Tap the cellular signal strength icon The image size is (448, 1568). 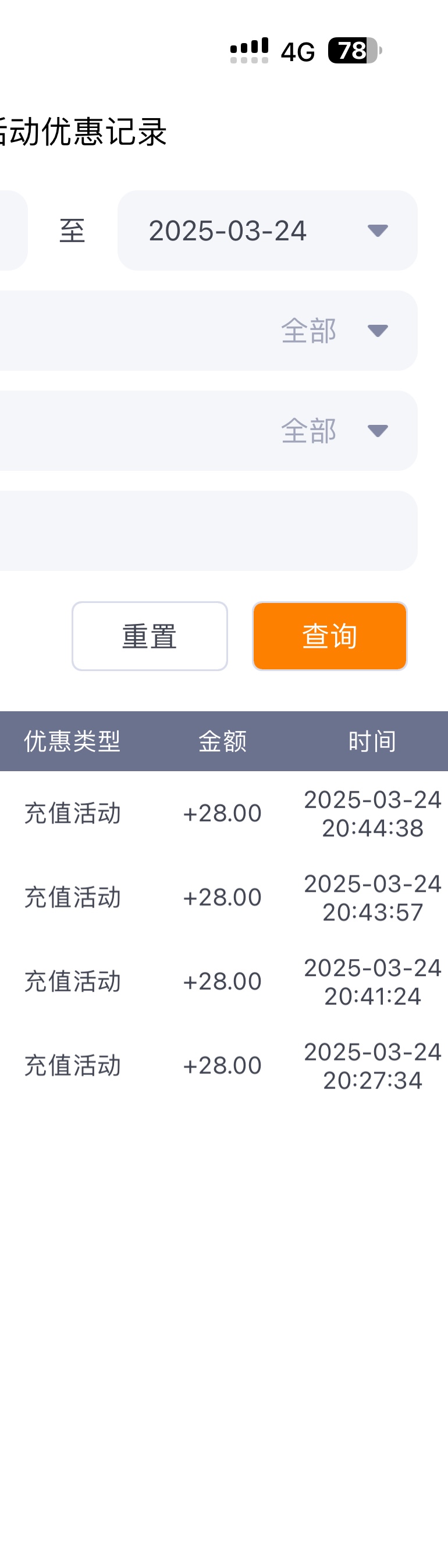pyautogui.click(x=249, y=51)
